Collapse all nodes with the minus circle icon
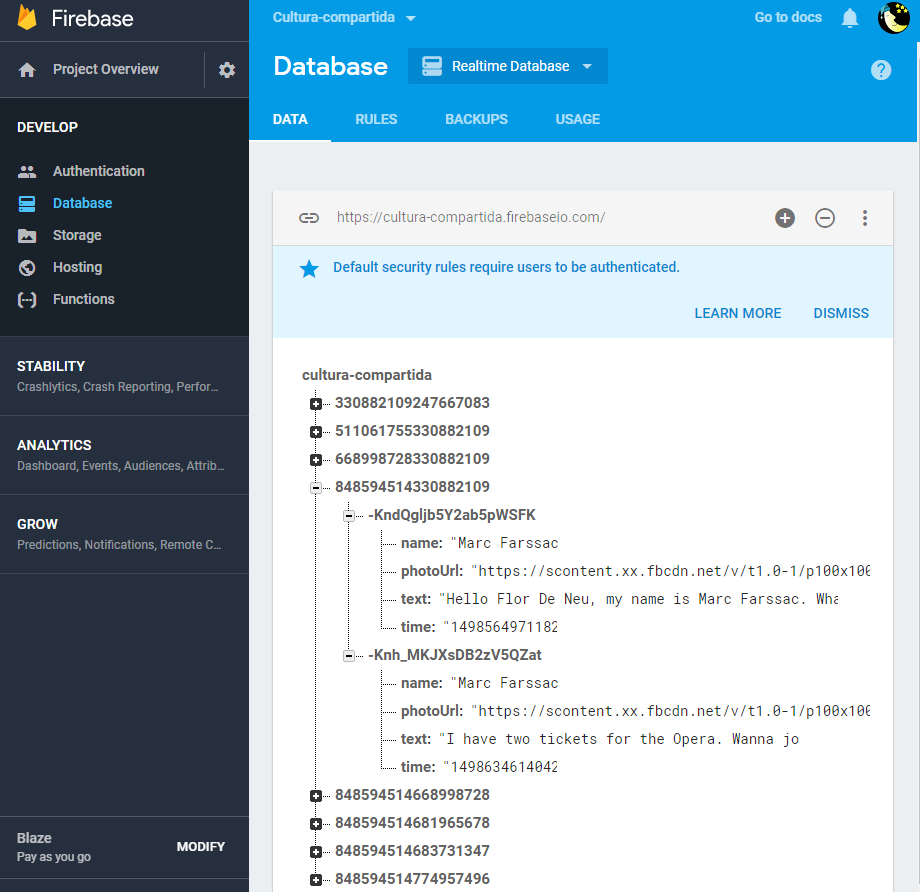This screenshot has height=892, width=920. coord(824,218)
